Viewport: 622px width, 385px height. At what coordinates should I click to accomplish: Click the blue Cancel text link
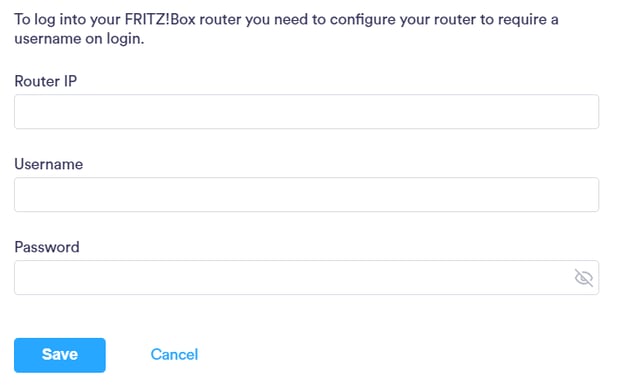coord(174,354)
